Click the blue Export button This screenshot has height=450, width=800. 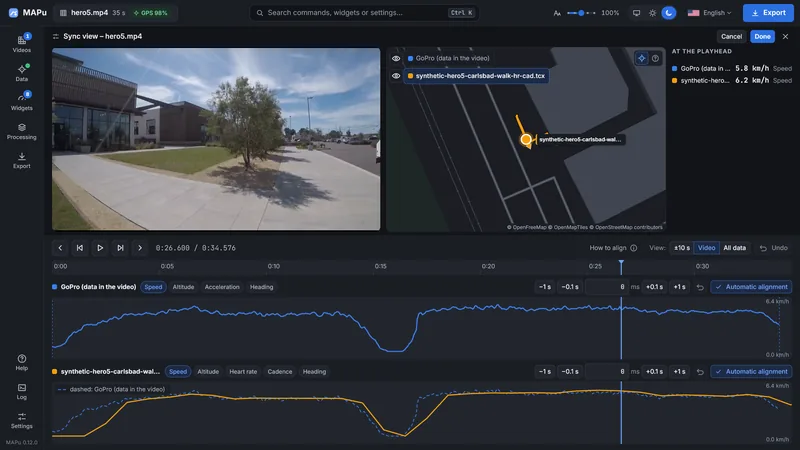pyautogui.click(x=768, y=13)
